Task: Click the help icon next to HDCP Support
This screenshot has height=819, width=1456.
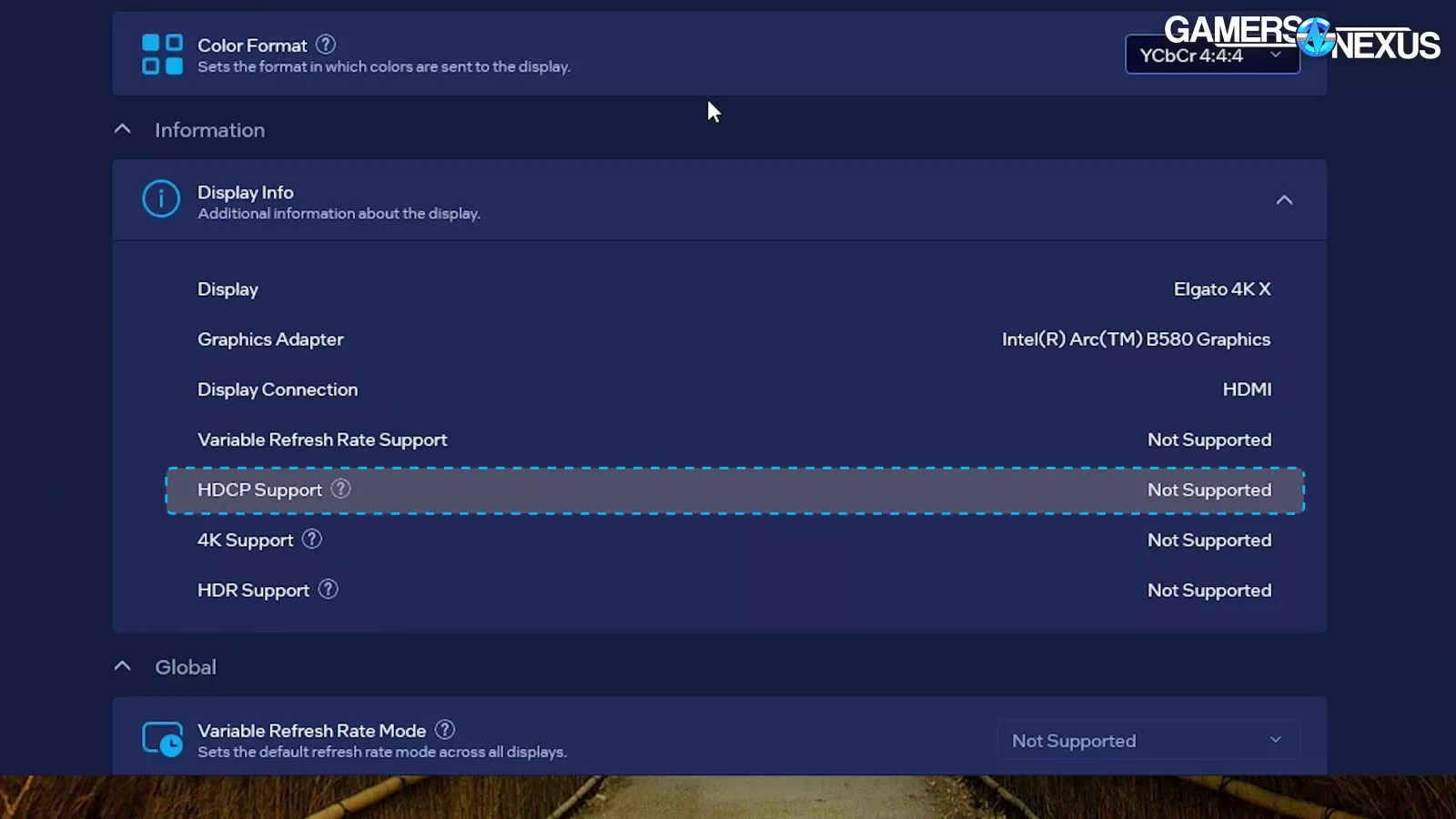Action: pos(340,489)
